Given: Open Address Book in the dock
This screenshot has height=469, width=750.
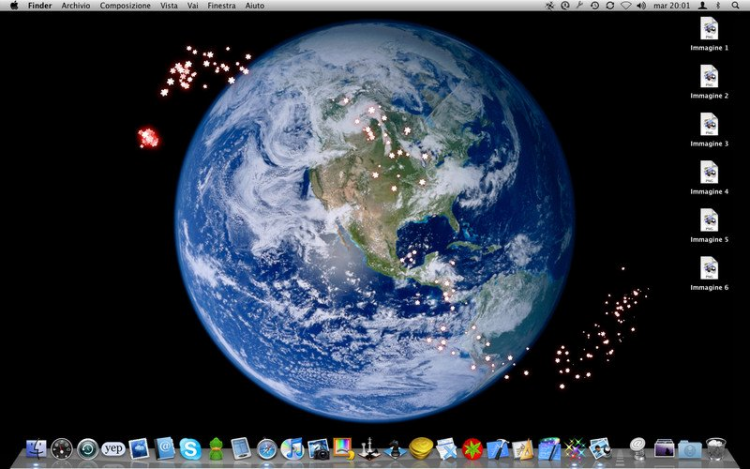Looking at the screenshot, I should click(x=165, y=448).
